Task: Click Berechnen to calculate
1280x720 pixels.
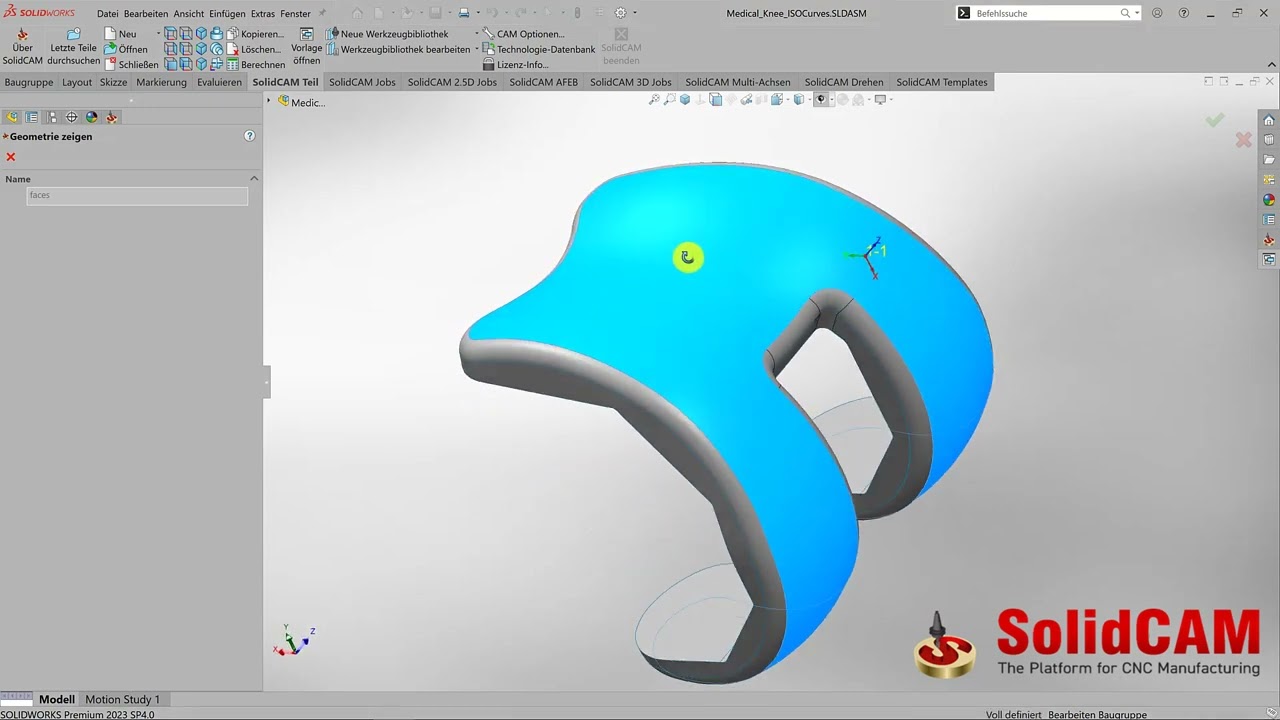Action: (256, 64)
